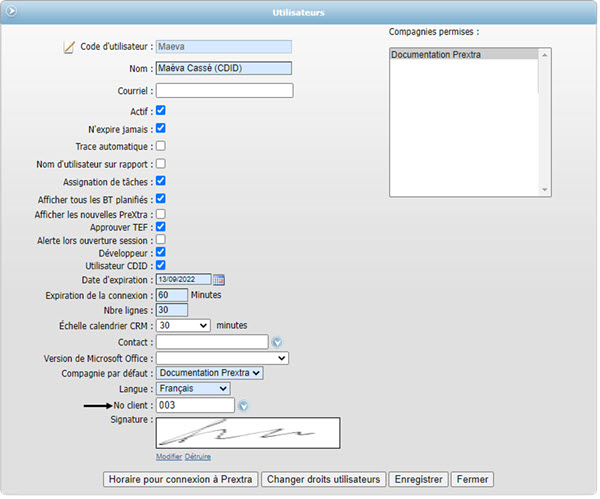Screen dimensions: 600x499
Task: Open the Langue dropdown
Action: point(193,388)
